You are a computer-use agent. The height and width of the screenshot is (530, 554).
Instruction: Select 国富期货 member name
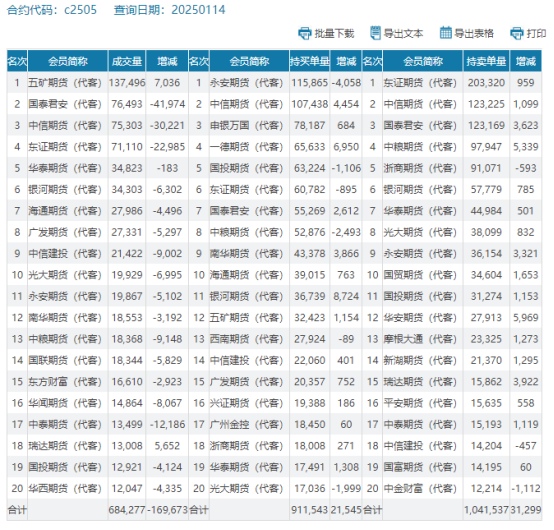[420, 467]
